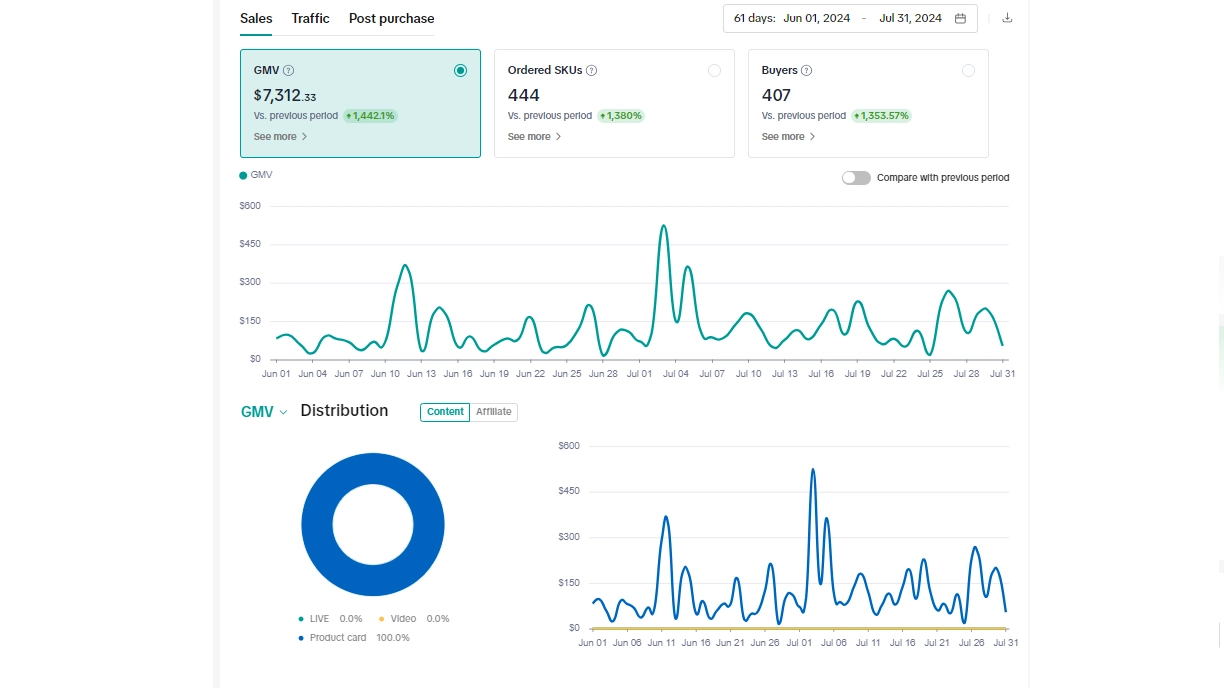Click the LIVE legend marker
This screenshot has height=688, width=1224.
point(301,619)
